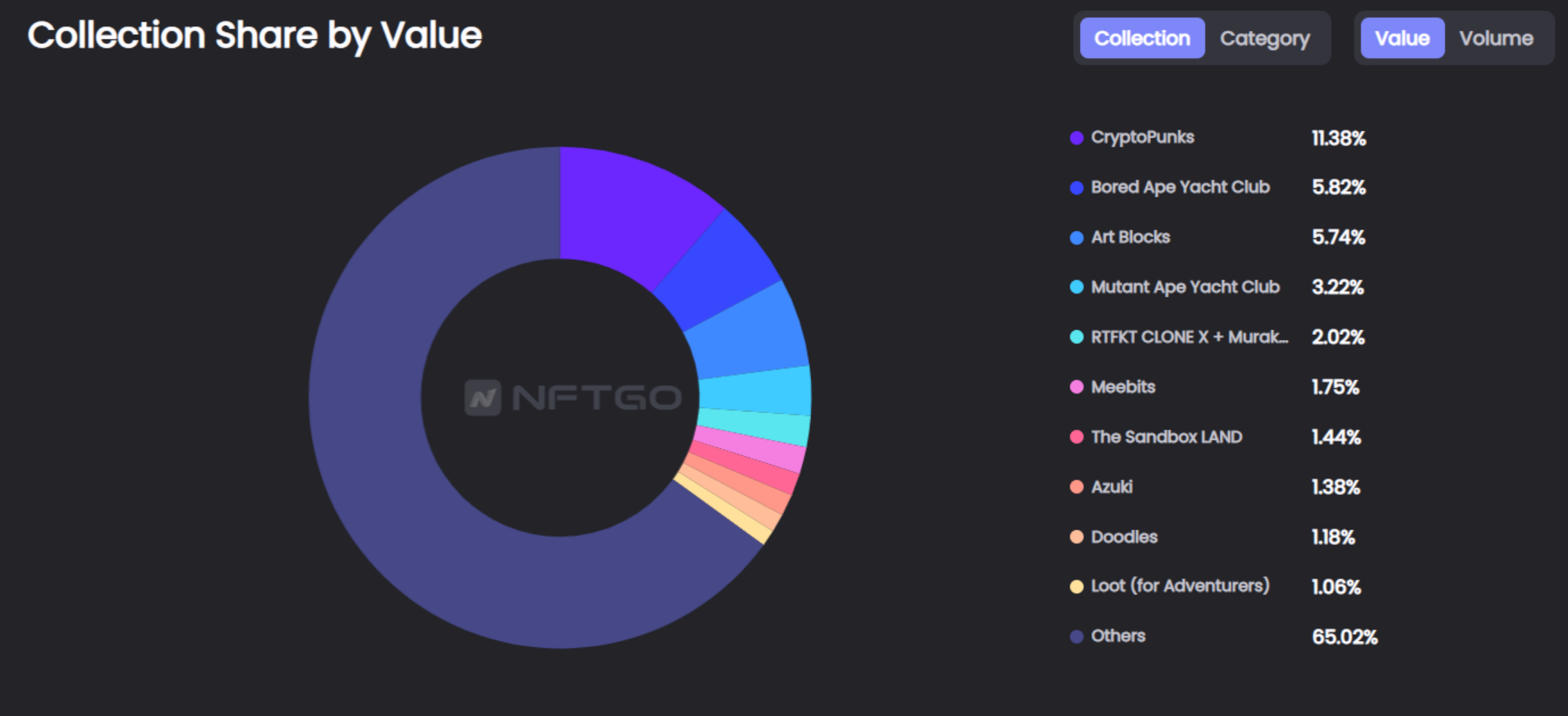1568x716 pixels.
Task: Select the Volume toggle
Action: [x=1496, y=38]
